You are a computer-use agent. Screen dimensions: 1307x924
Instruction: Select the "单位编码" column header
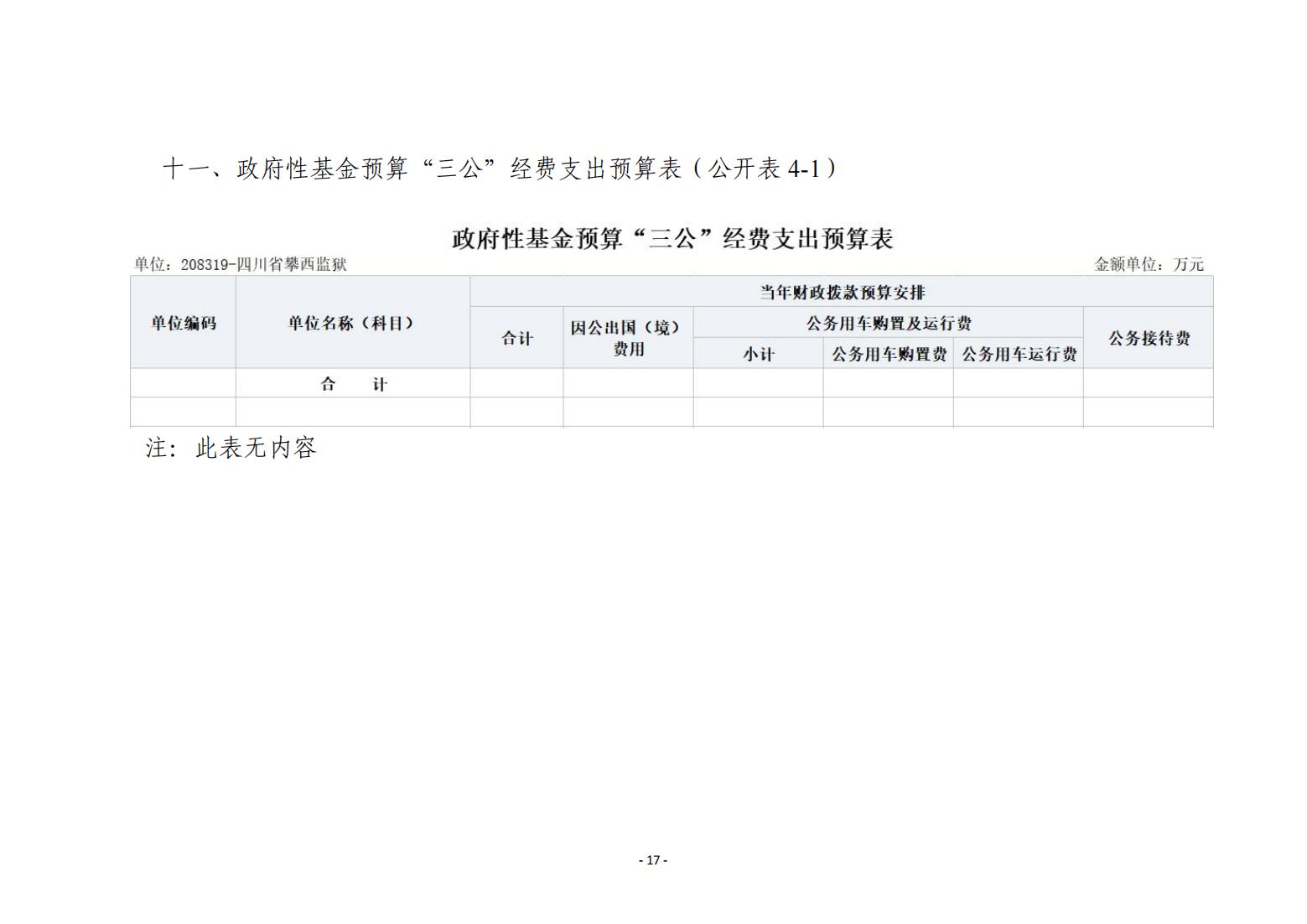[x=183, y=324]
